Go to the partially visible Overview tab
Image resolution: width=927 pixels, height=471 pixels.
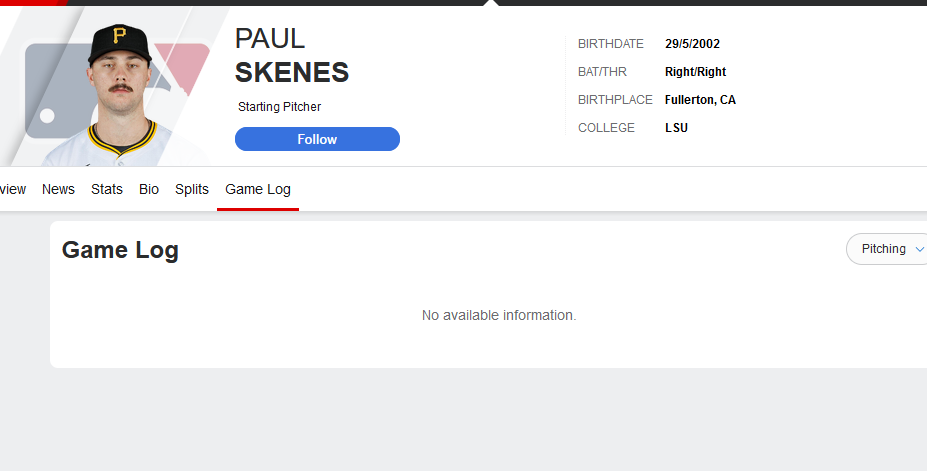(12, 189)
